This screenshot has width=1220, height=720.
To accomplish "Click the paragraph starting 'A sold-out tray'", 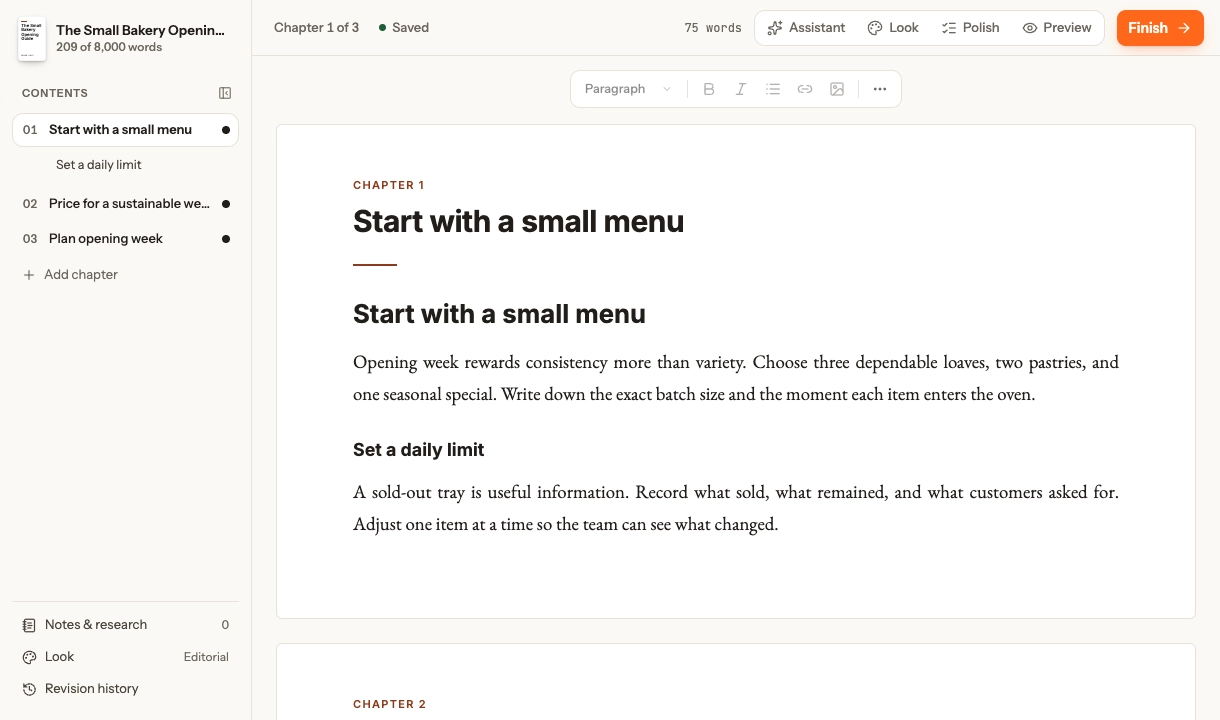I will [736, 508].
